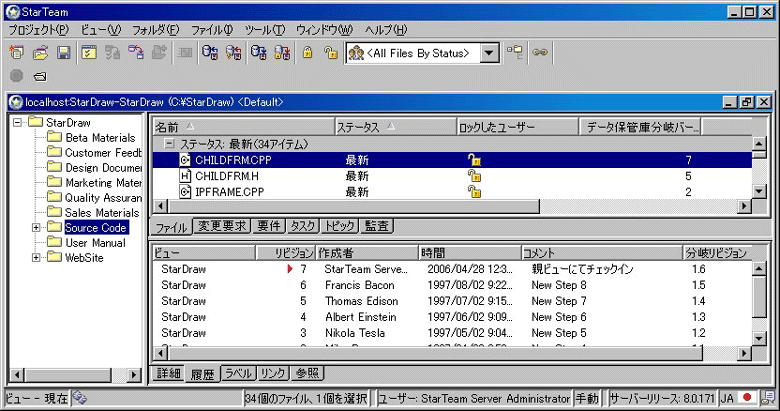Image resolution: width=780 pixels, height=411 pixels.
Task: Click the red-arrow window transfer toolbar icon
Action: click(x=136, y=52)
